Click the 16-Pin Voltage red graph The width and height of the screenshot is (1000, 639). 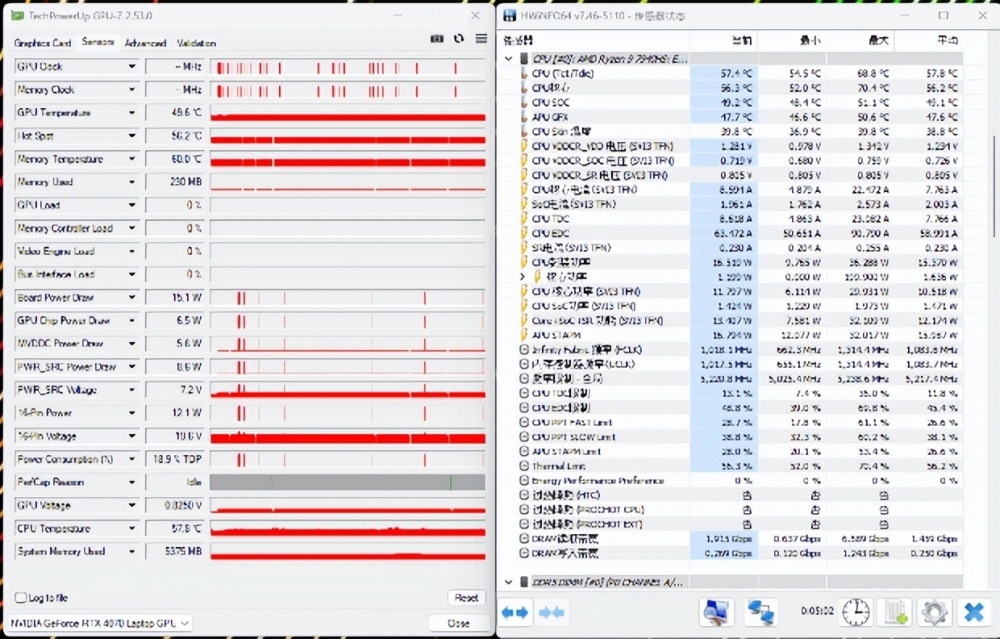pyautogui.click(x=348, y=436)
